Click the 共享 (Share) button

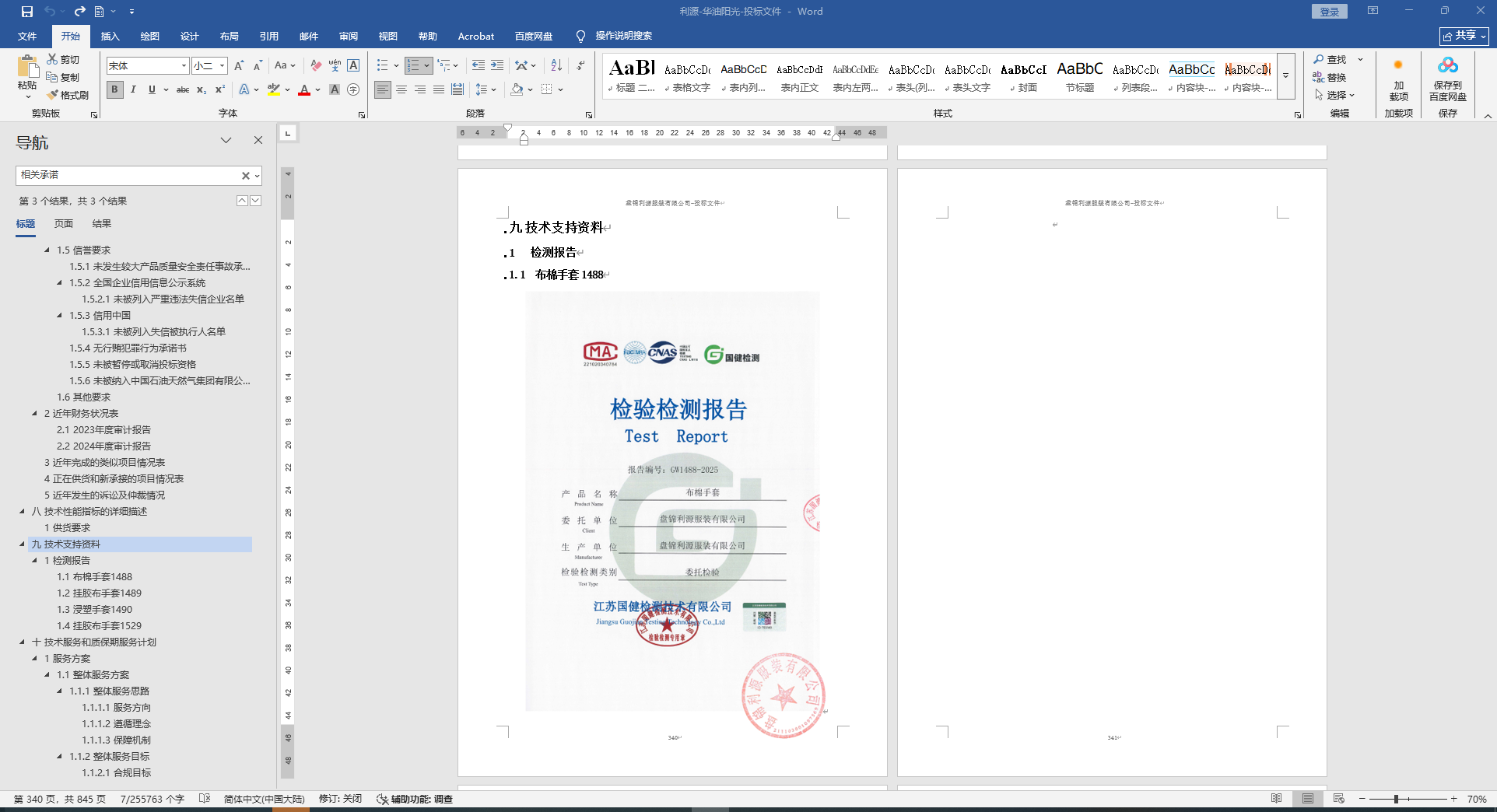pos(1464,36)
